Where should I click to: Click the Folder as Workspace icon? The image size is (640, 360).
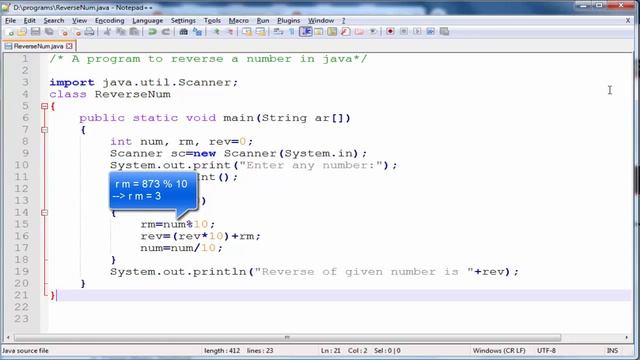pyautogui.click(x=359, y=32)
